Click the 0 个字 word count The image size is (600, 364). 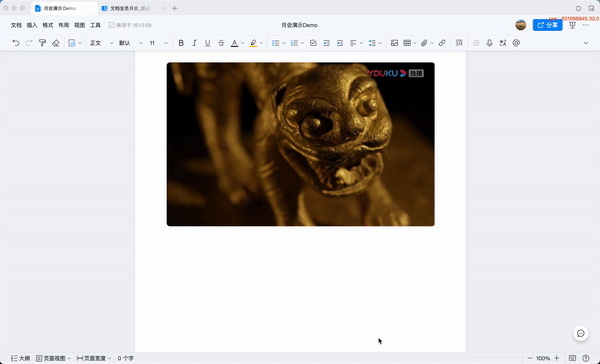[126, 358]
